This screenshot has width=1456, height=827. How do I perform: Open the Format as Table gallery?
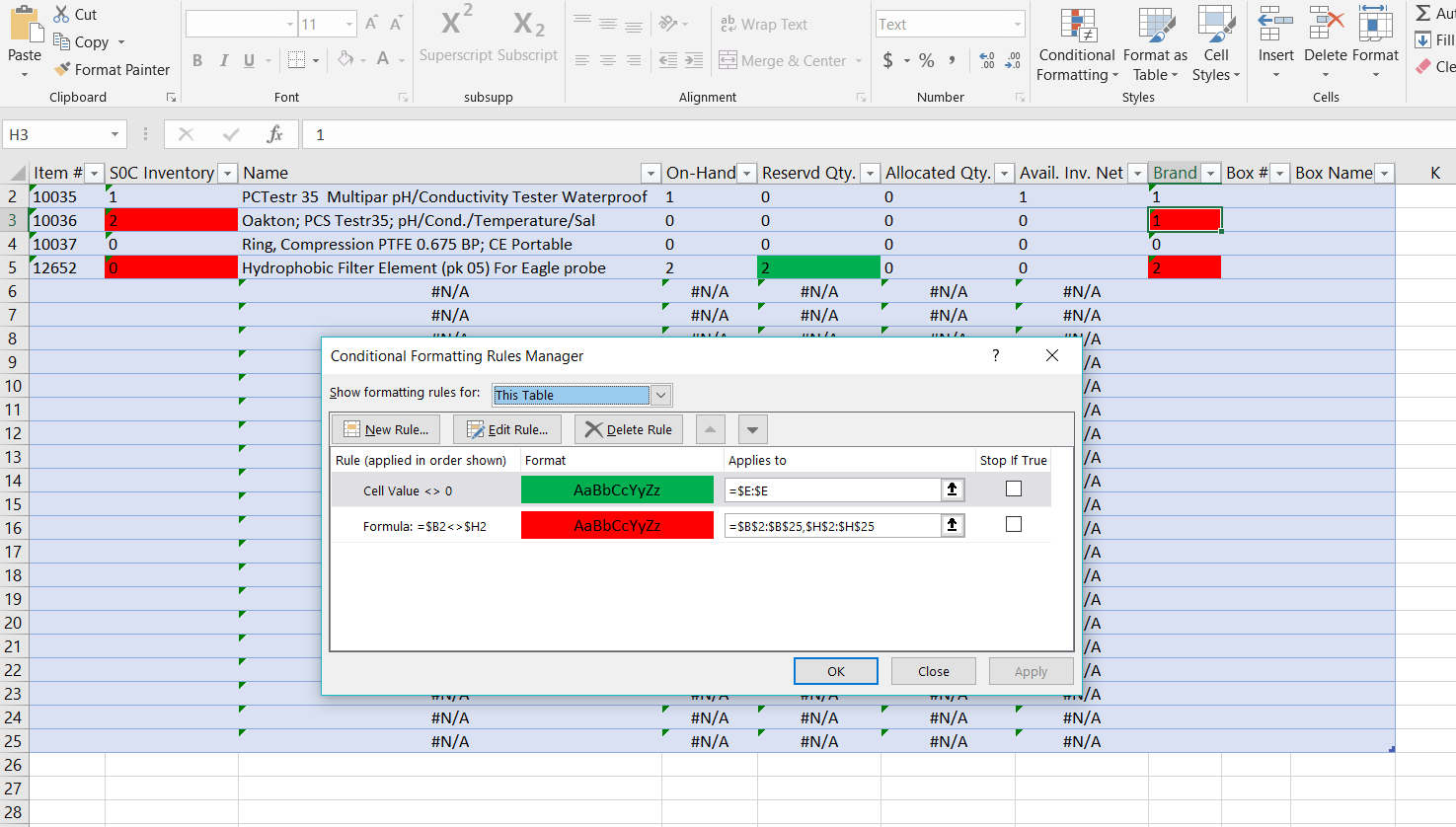(x=1154, y=44)
